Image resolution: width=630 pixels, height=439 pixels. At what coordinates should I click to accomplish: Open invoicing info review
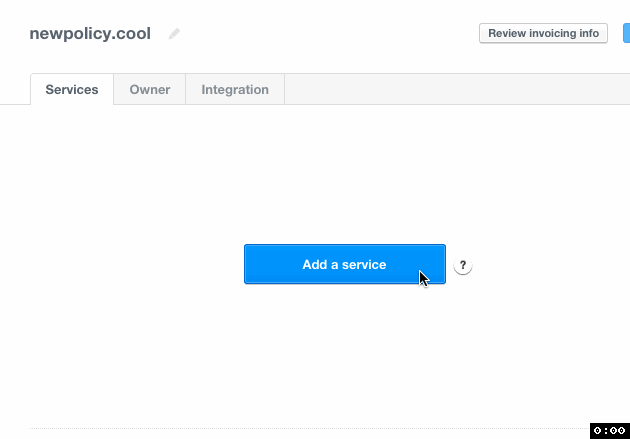point(543,33)
